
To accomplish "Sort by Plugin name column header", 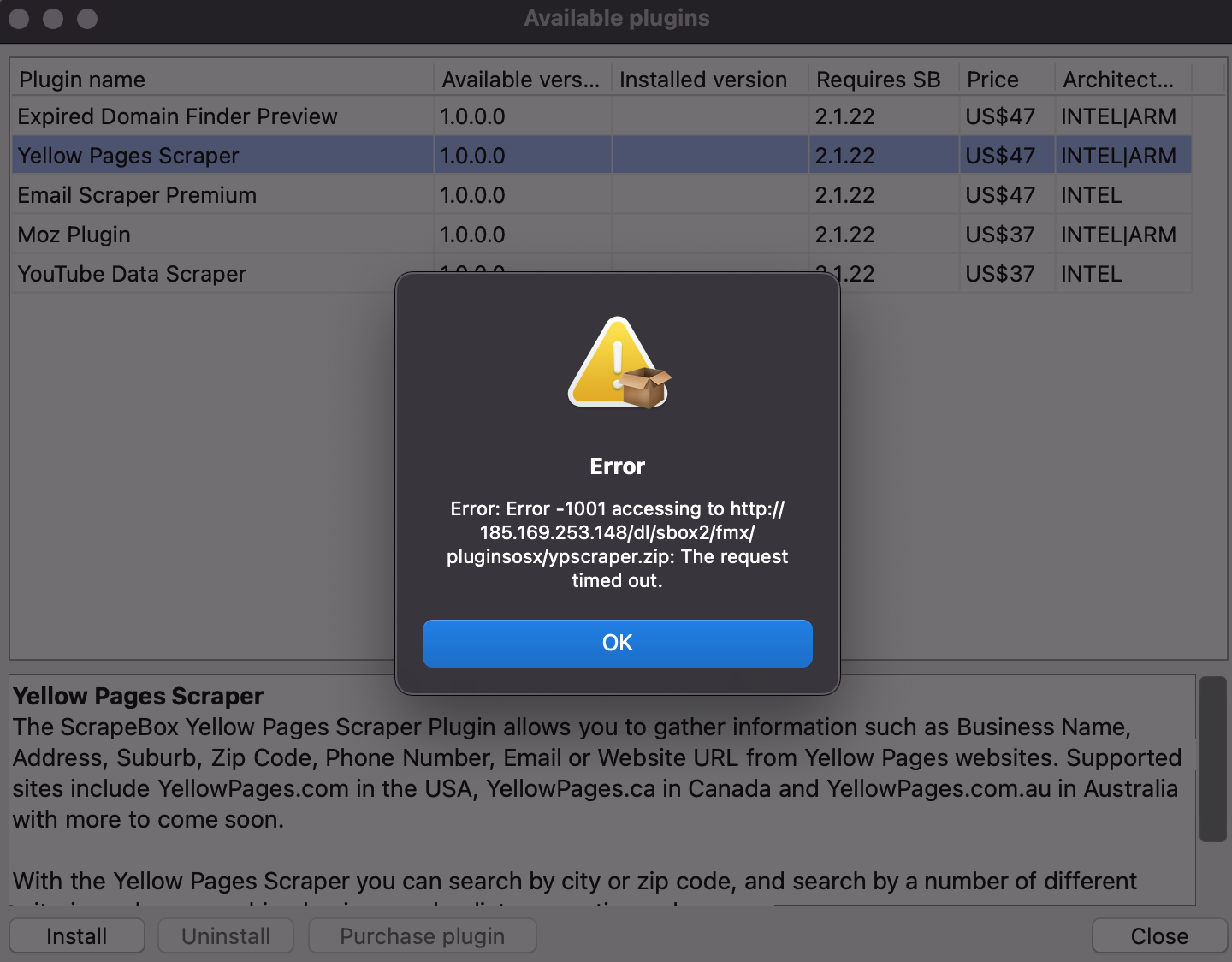I will [222, 80].
